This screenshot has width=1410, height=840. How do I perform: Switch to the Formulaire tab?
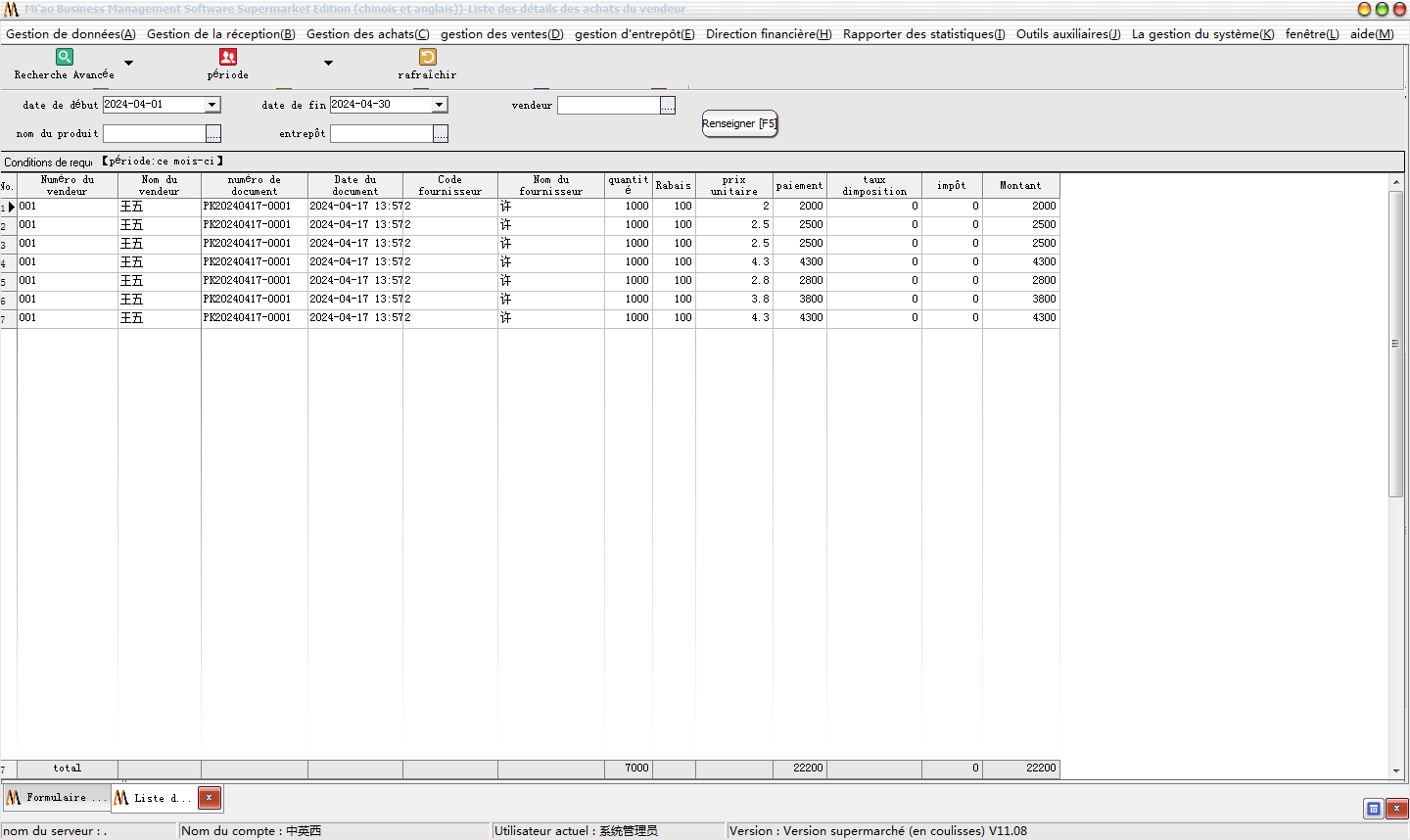coord(57,798)
